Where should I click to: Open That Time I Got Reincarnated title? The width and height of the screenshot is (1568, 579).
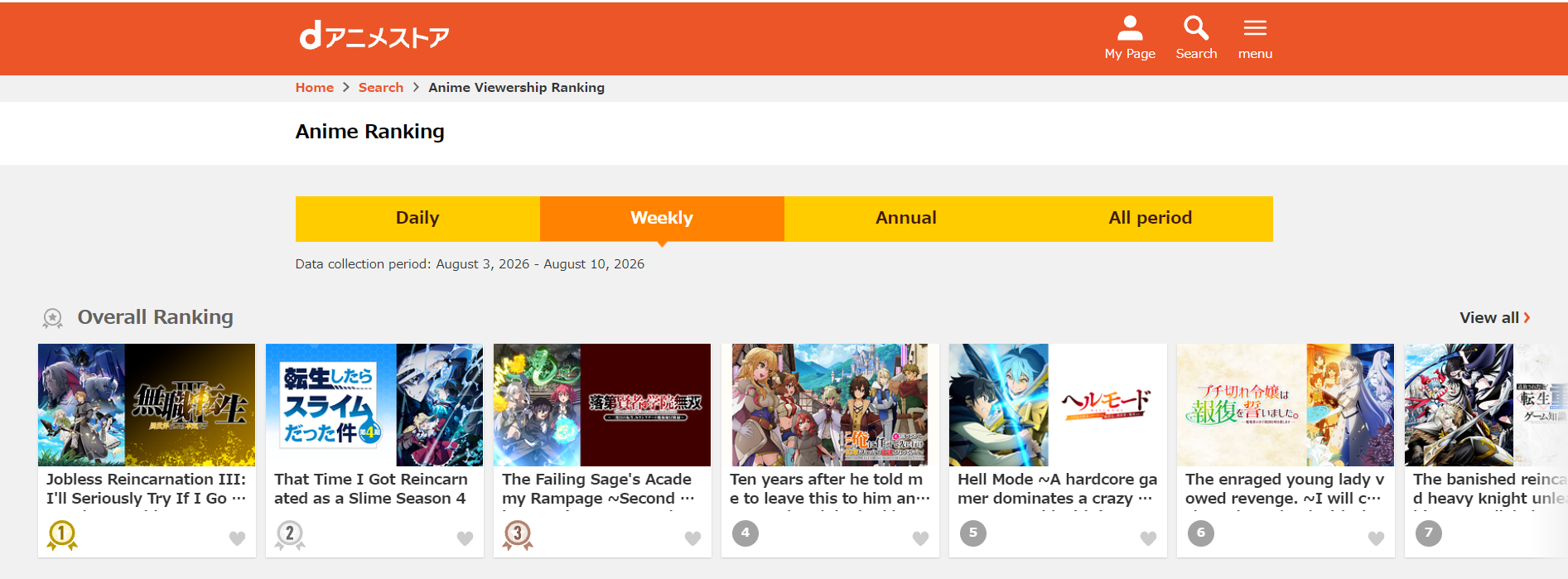tap(371, 489)
